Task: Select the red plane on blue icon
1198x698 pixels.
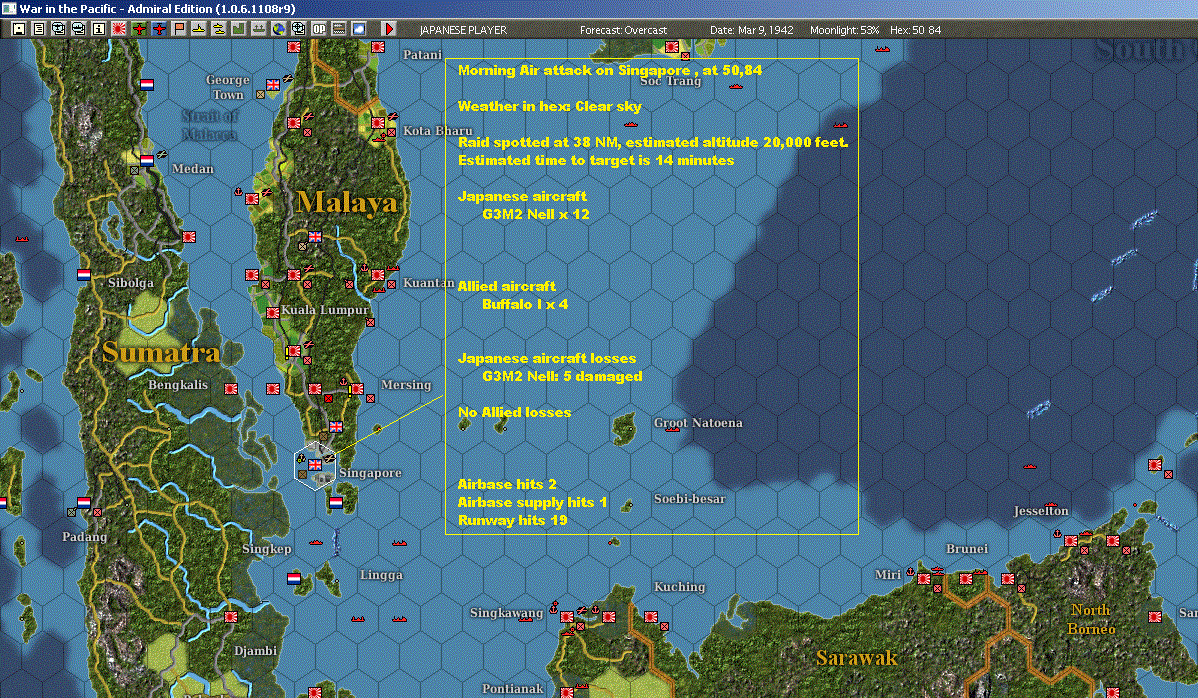Action: click(159, 29)
